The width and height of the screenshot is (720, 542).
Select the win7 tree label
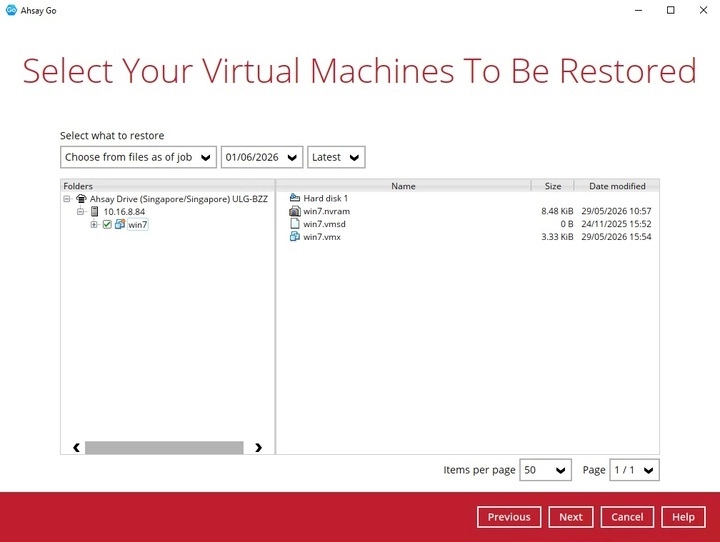(x=138, y=225)
